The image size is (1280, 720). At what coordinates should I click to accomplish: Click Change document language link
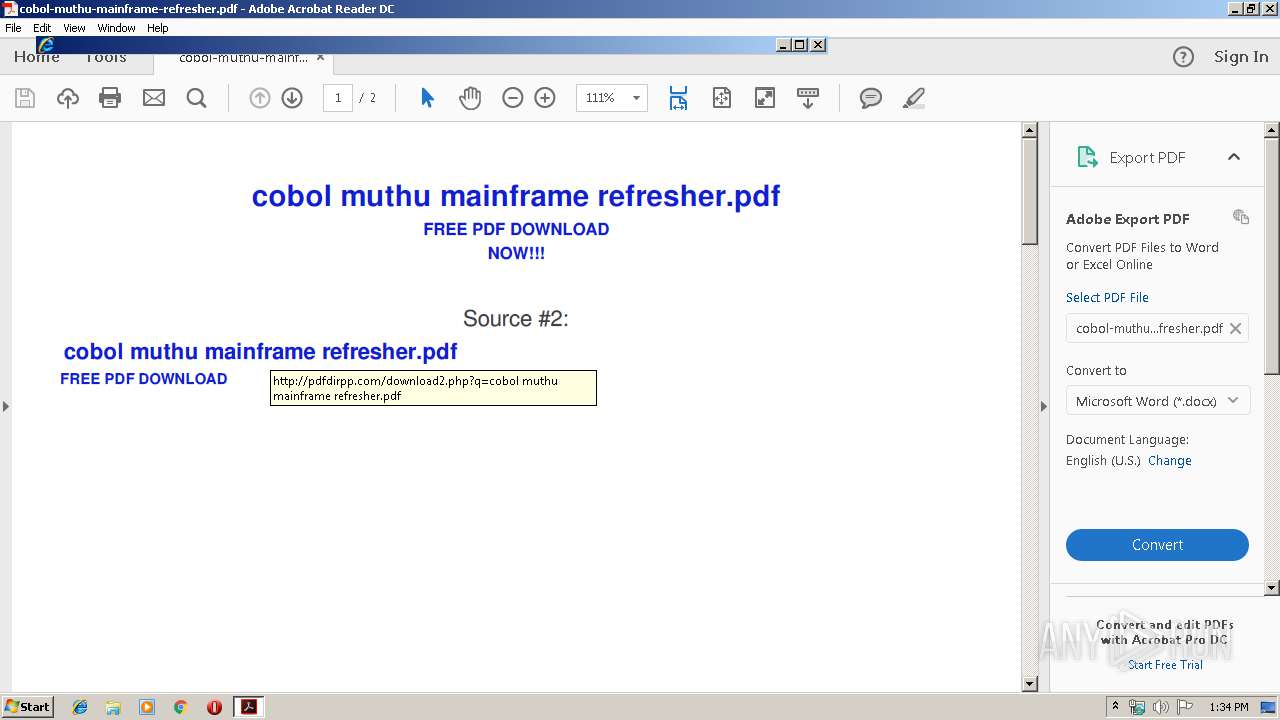point(1170,461)
